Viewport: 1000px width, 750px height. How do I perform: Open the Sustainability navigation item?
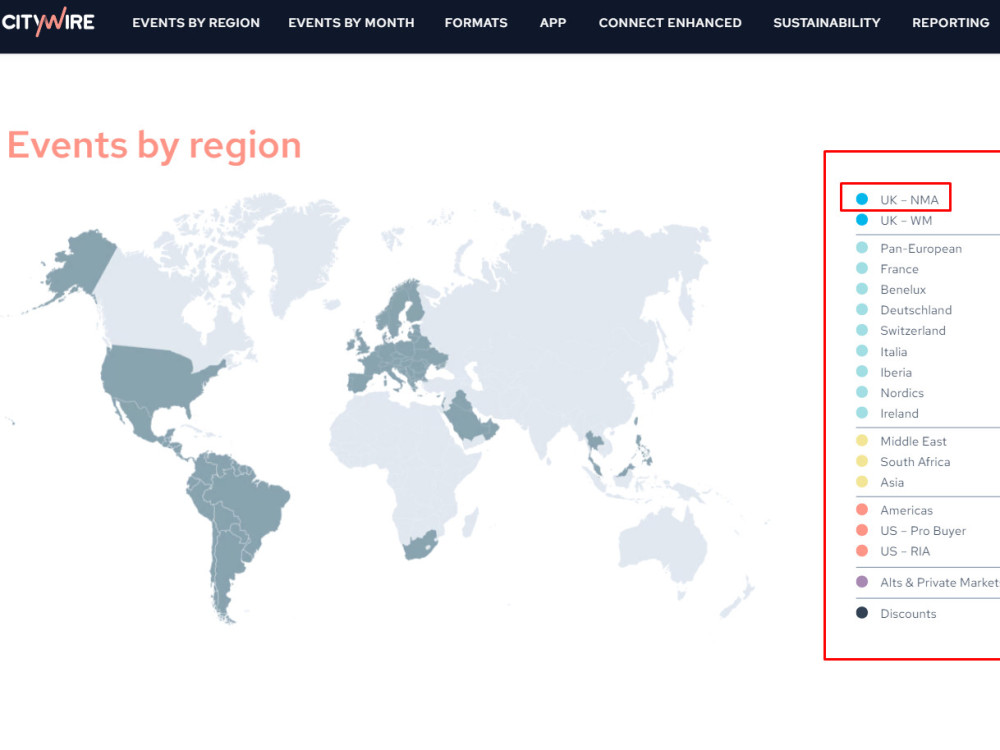(x=827, y=23)
